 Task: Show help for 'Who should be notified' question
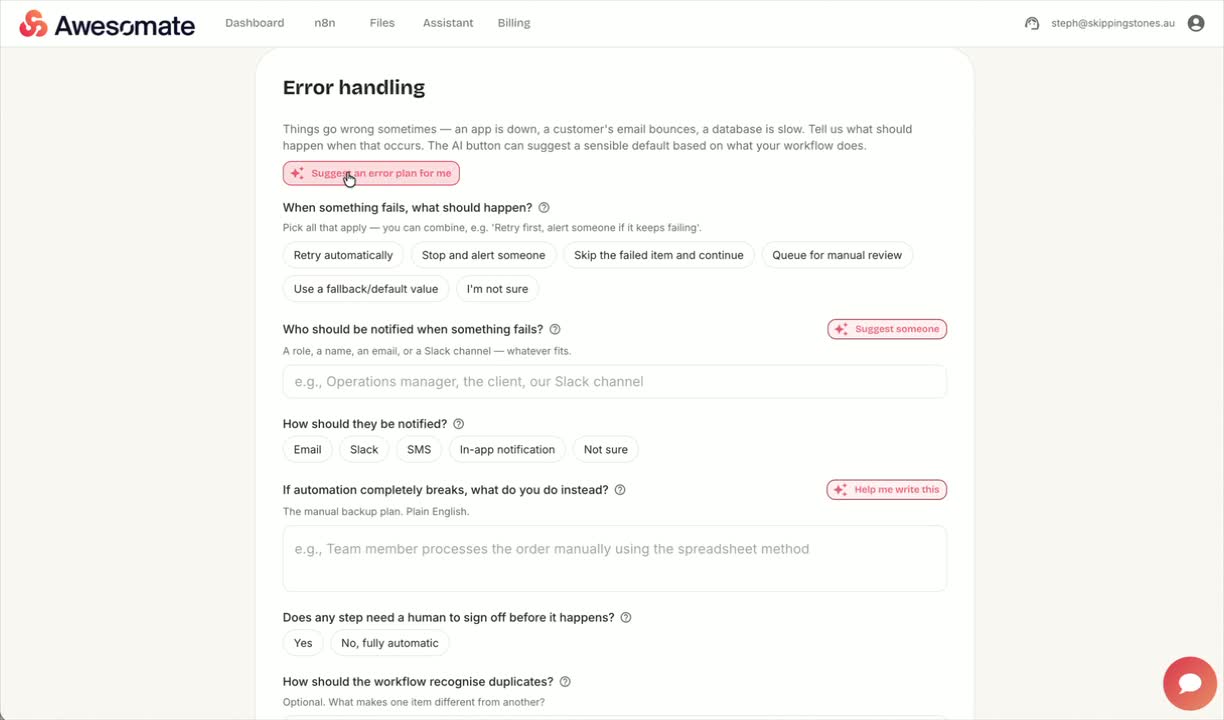tap(555, 329)
